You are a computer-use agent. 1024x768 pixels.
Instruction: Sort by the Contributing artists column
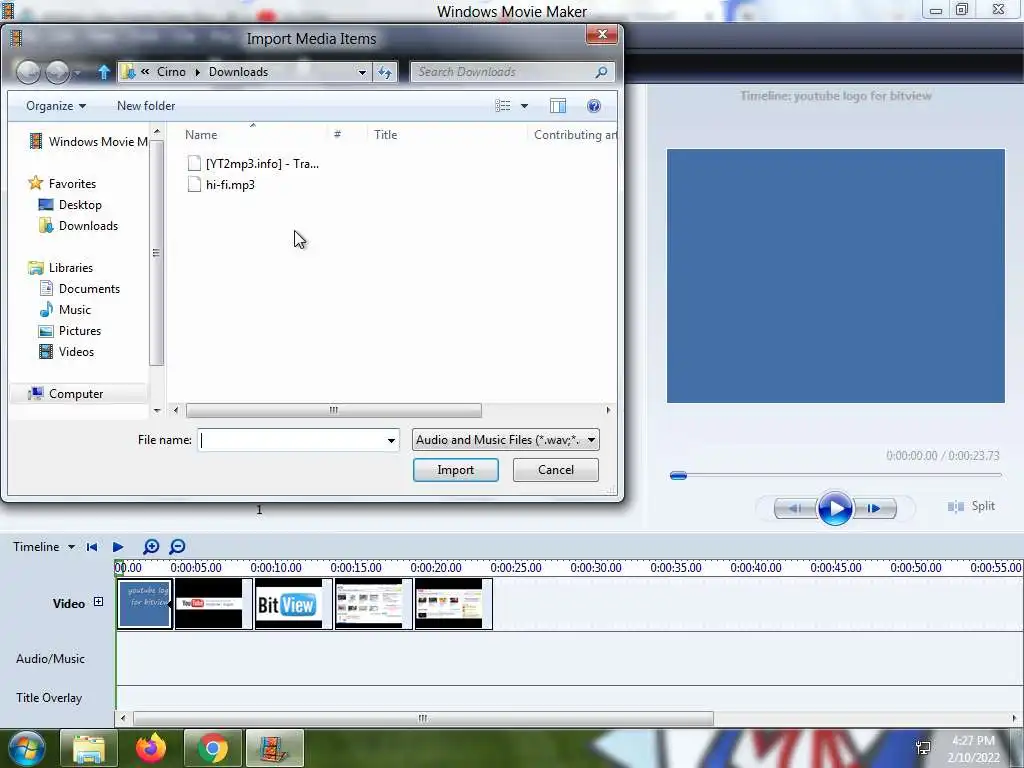(x=575, y=135)
